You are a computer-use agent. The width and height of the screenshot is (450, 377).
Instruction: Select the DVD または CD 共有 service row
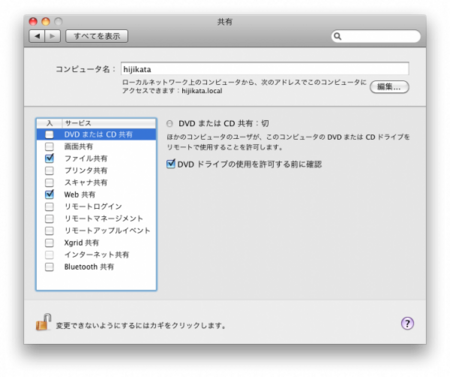click(x=96, y=134)
